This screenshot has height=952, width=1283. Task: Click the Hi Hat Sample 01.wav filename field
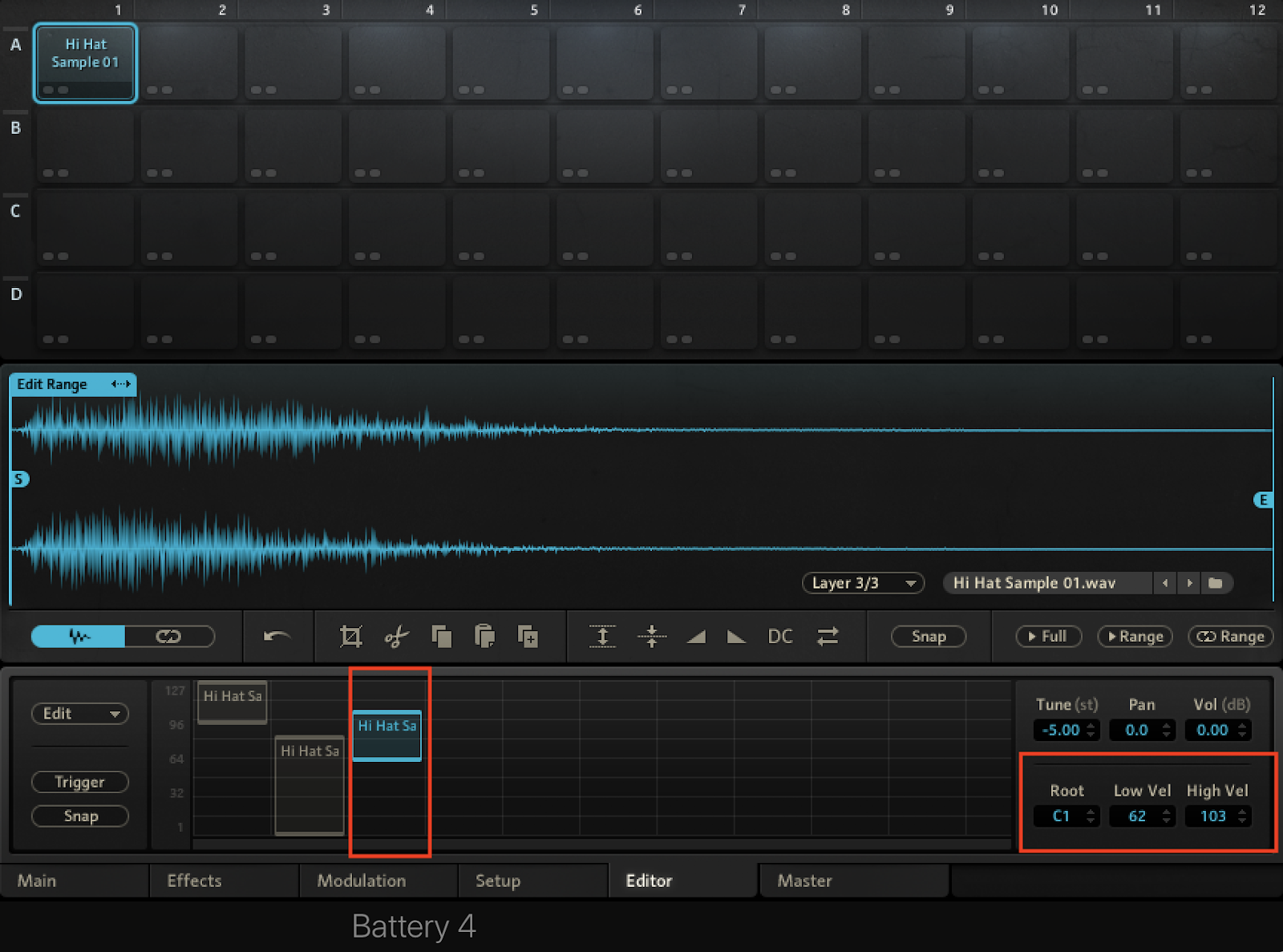(1047, 583)
